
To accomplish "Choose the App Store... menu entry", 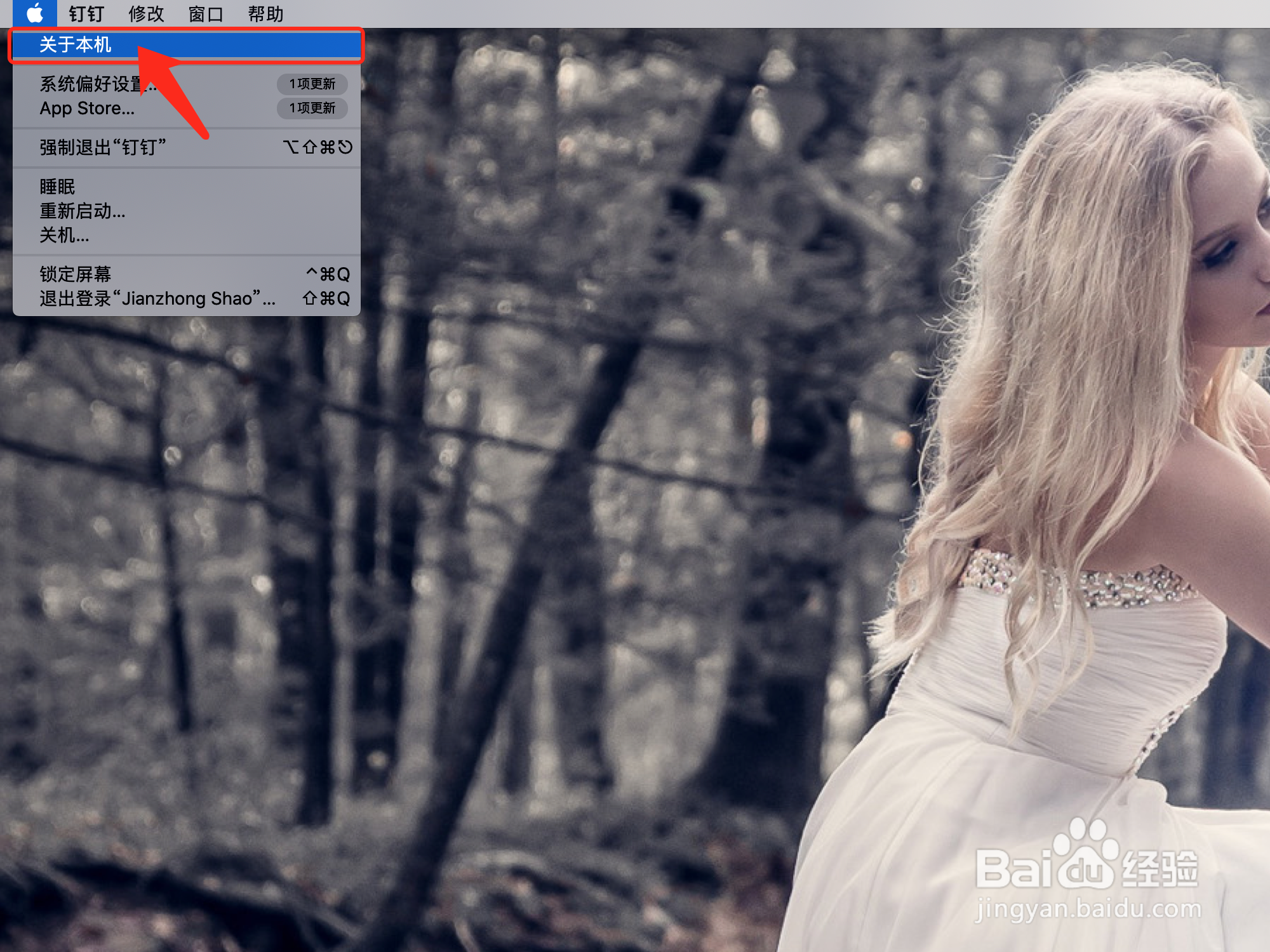I will point(87,109).
